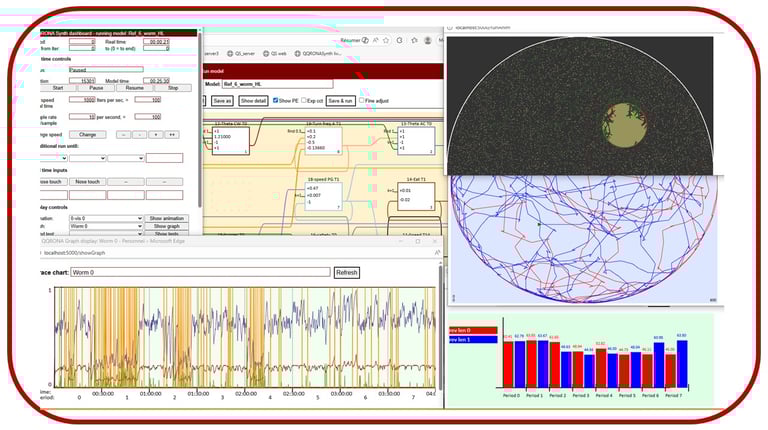This screenshot has width=768, height=430.
Task: Open the browser profile avatar icon
Action: click(x=429, y=40)
